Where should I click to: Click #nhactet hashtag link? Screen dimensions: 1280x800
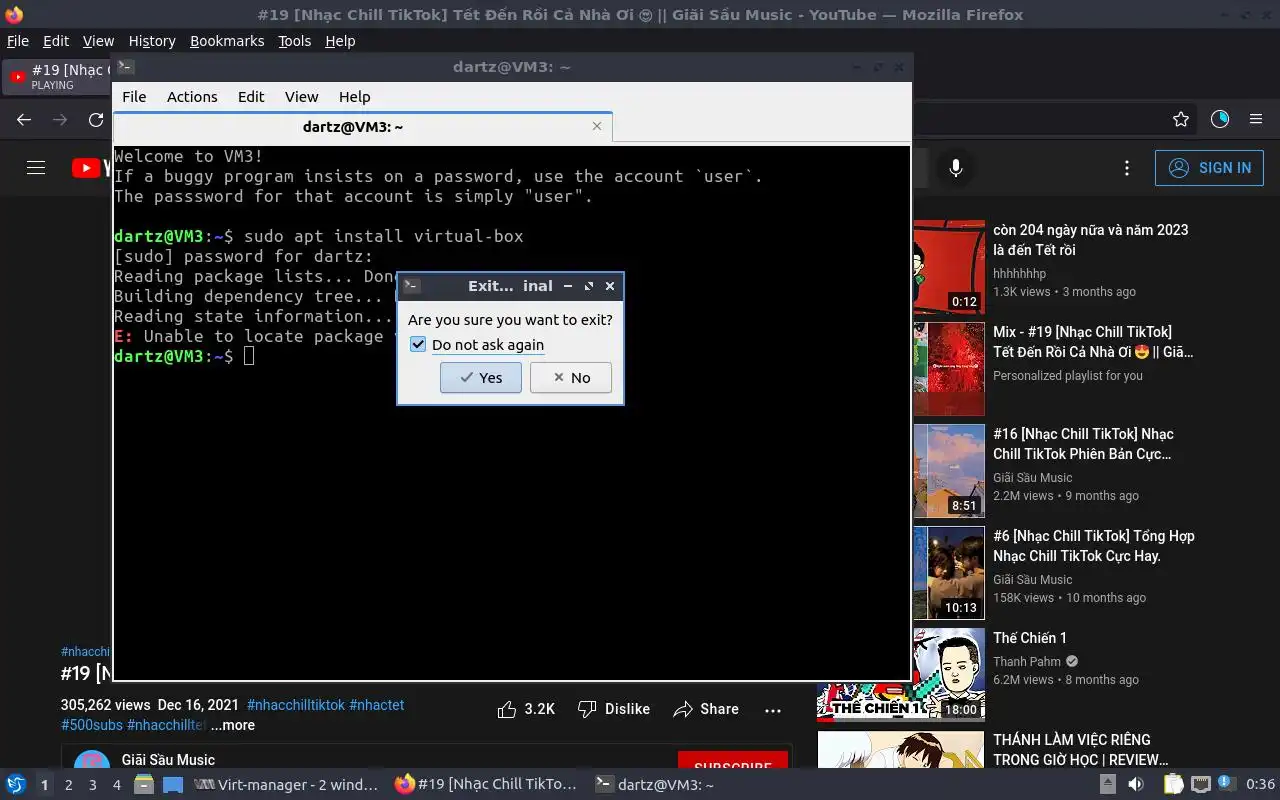pyautogui.click(x=377, y=705)
